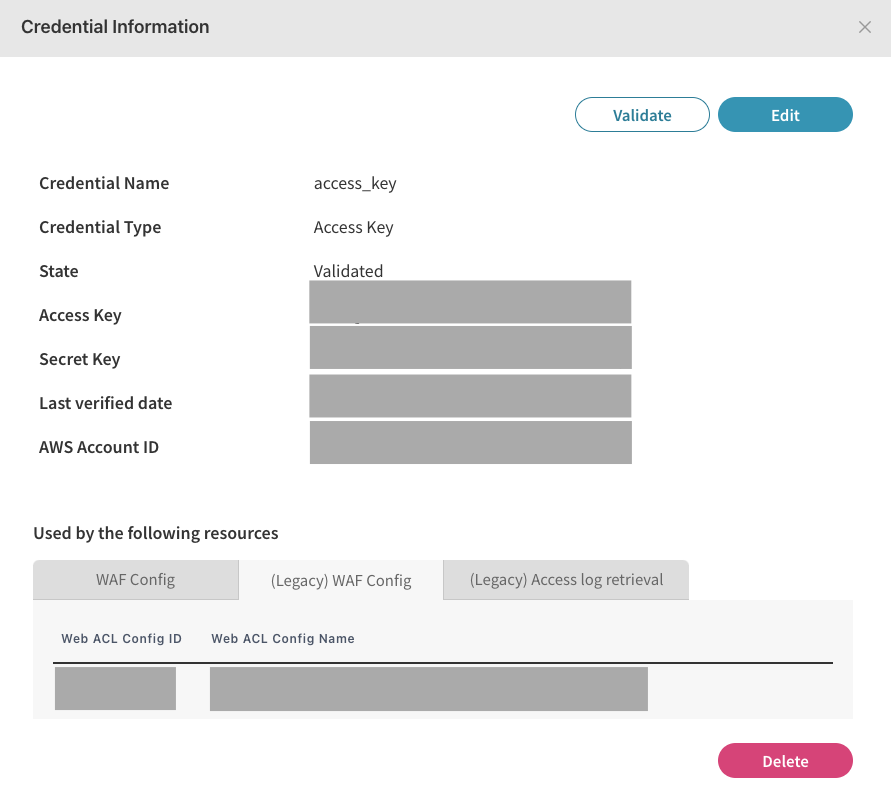Select the redacted Web ACL Config Name cell

click(428, 689)
